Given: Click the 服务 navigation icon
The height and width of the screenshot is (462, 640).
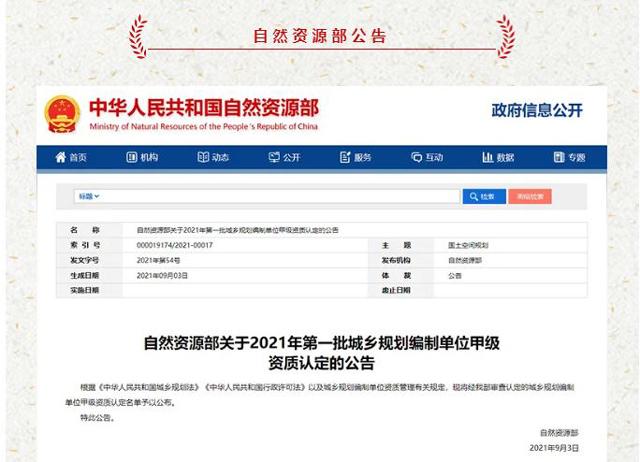Looking at the screenshot, I should point(345,158).
